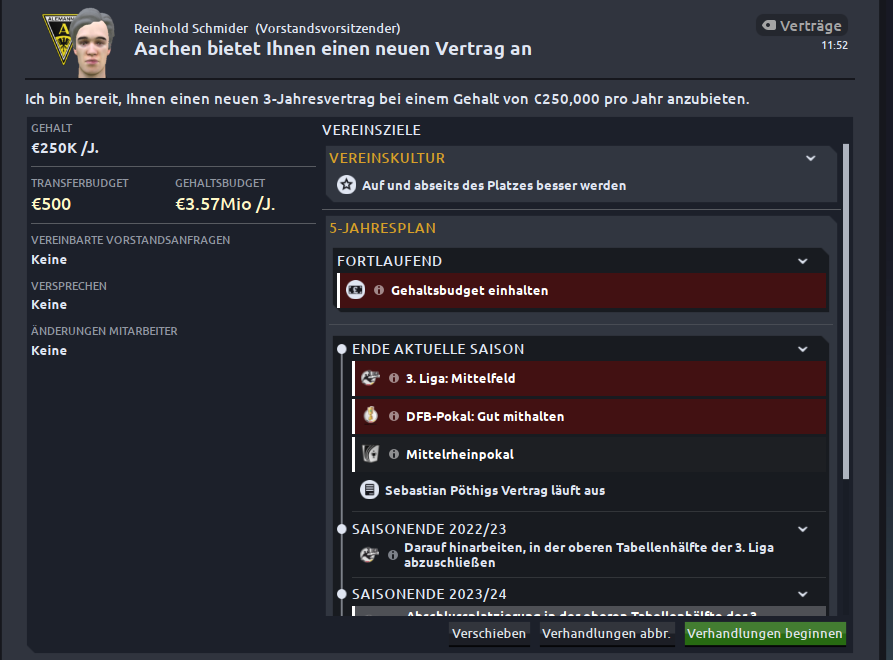The height and width of the screenshot is (660, 893).
Task: Click the 3. Liga competition icon
Action: coord(370,378)
